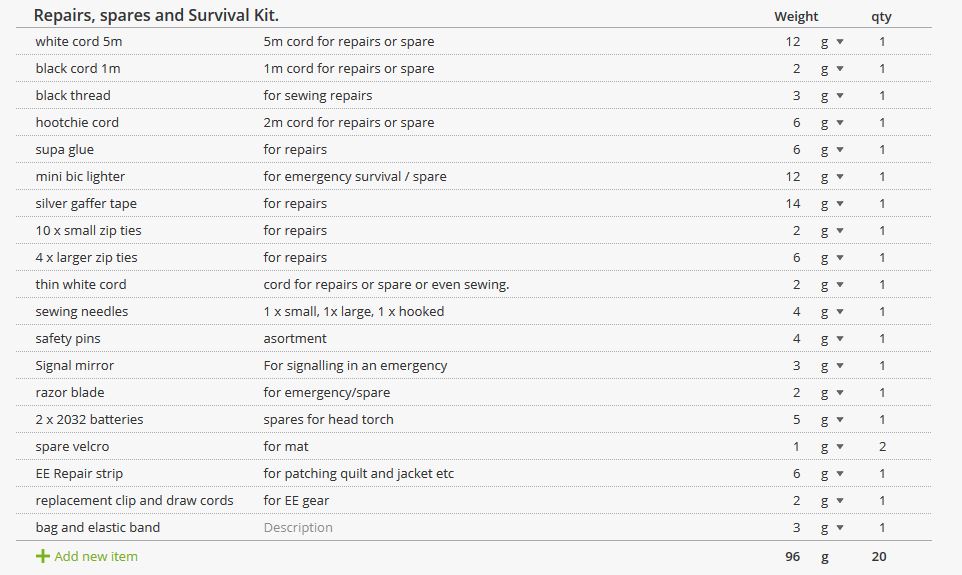The image size is (962, 575).
Task: Open weight unit dropdown for white cord 5m
Action: tap(832, 42)
